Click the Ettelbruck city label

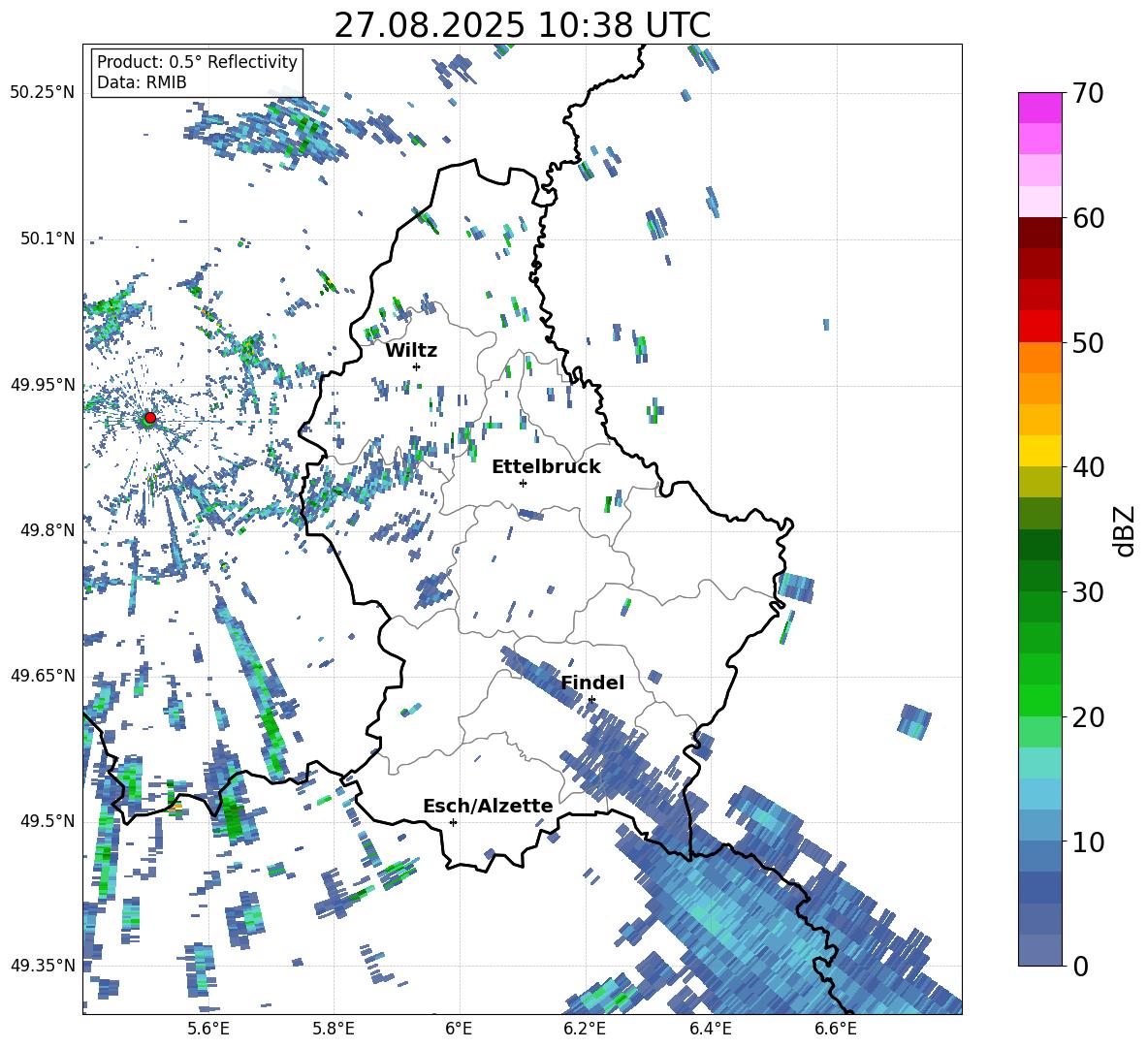(x=546, y=467)
